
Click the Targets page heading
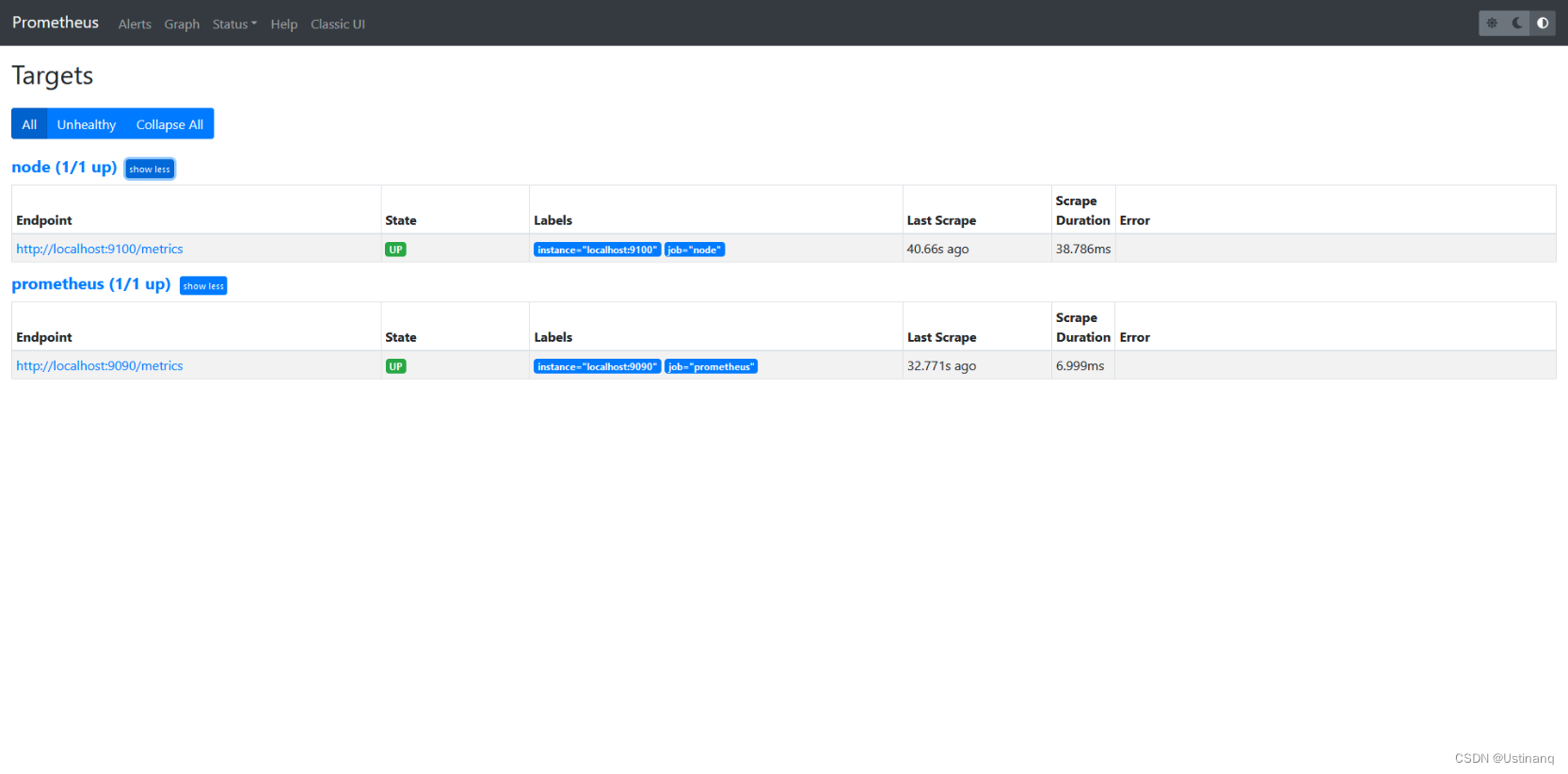[x=53, y=76]
